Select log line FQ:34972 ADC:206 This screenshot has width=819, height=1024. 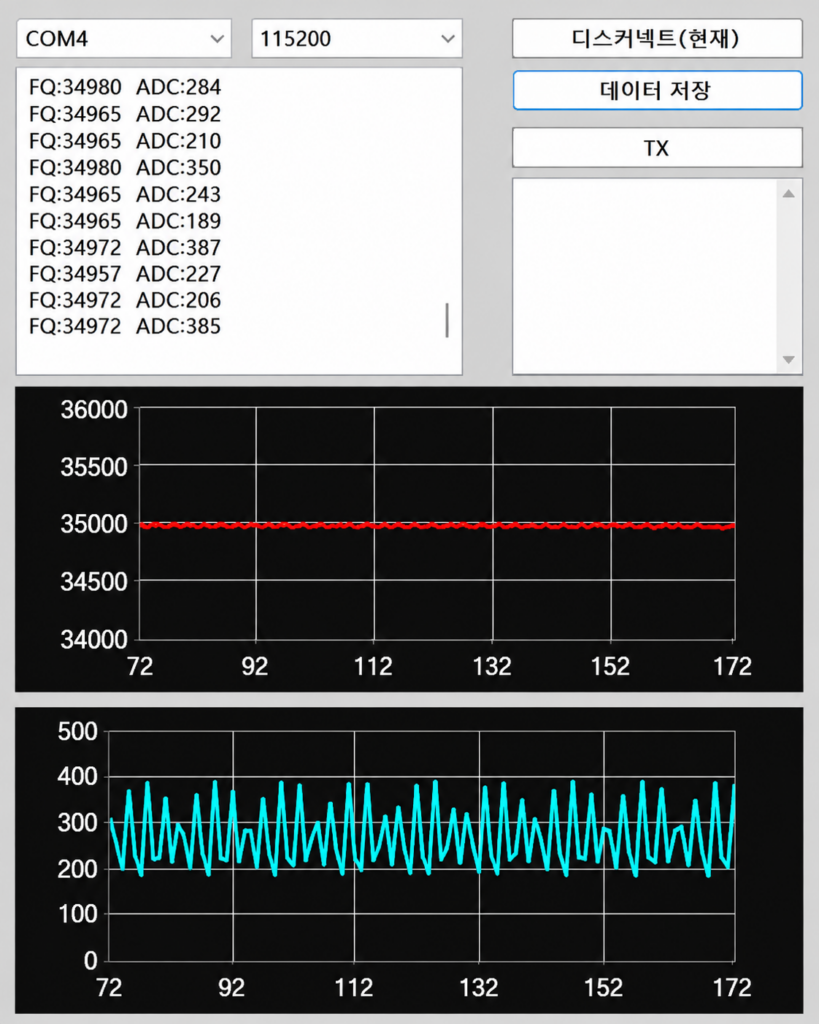(125, 300)
